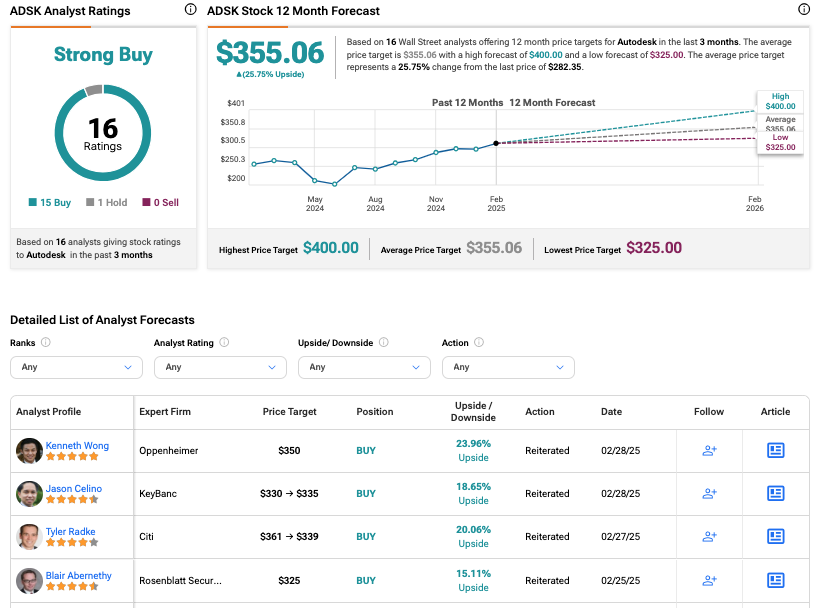817x608 pixels.
Task: Click info icon beside ADSK Stock 12 Month Forecast
Action: [x=804, y=9]
